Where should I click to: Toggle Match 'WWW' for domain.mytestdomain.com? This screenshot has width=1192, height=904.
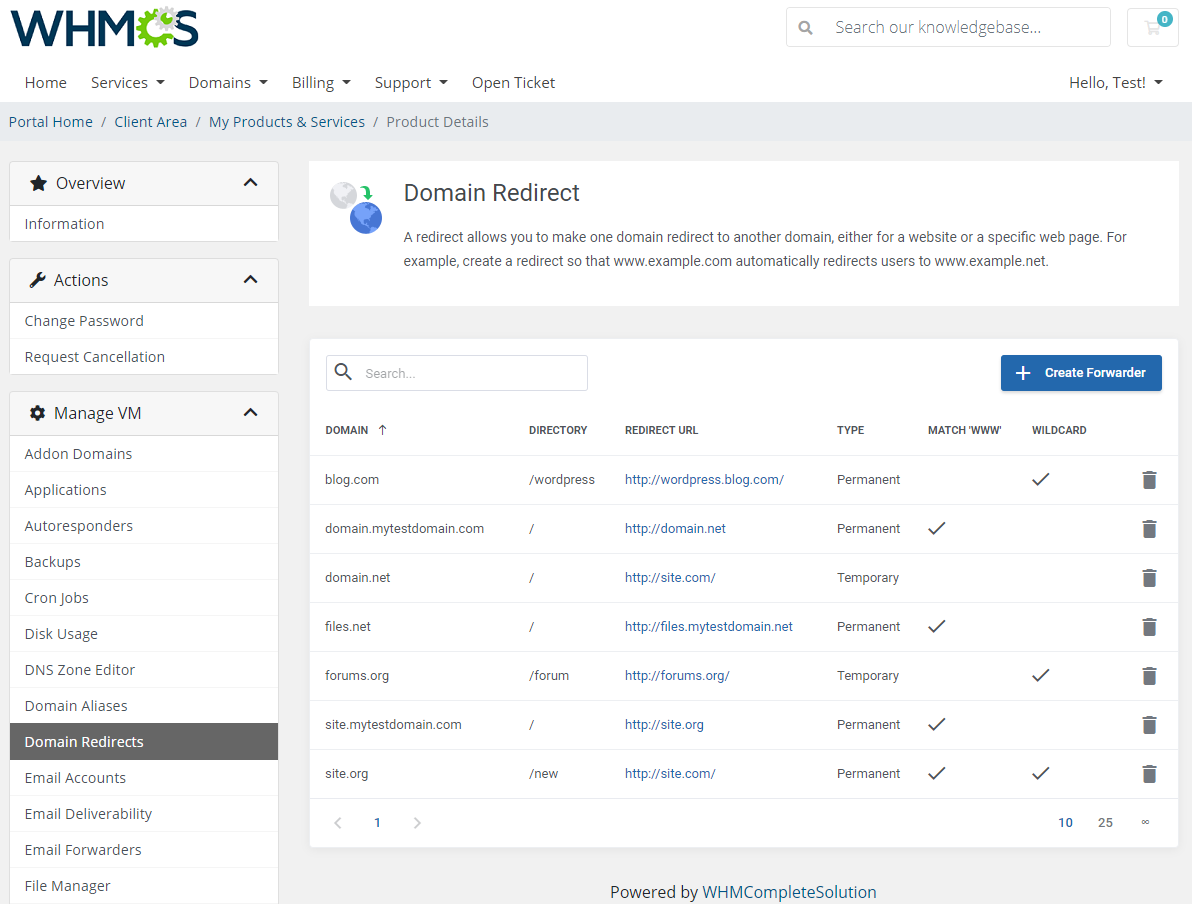(937, 528)
